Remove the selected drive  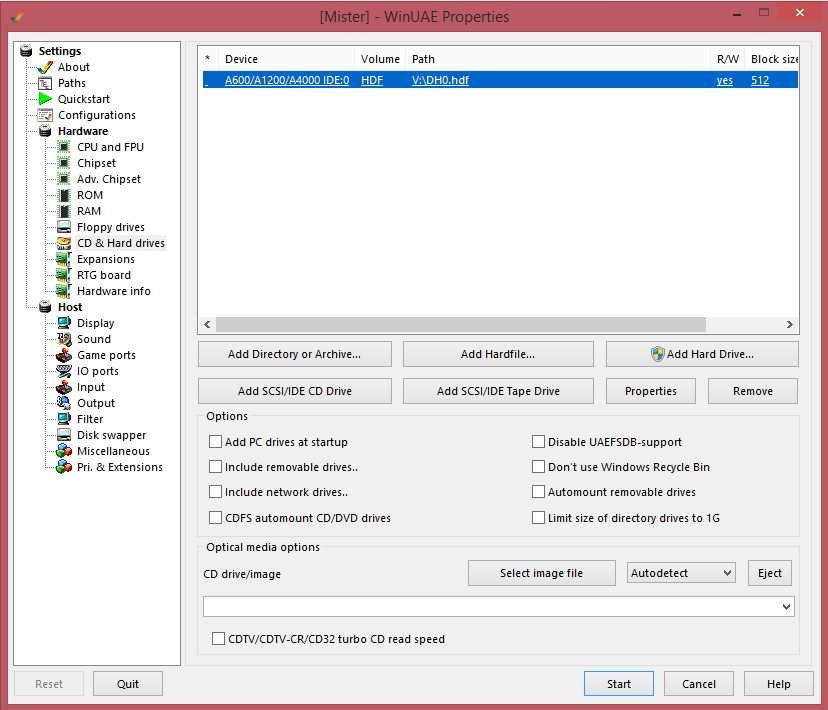tap(752, 391)
